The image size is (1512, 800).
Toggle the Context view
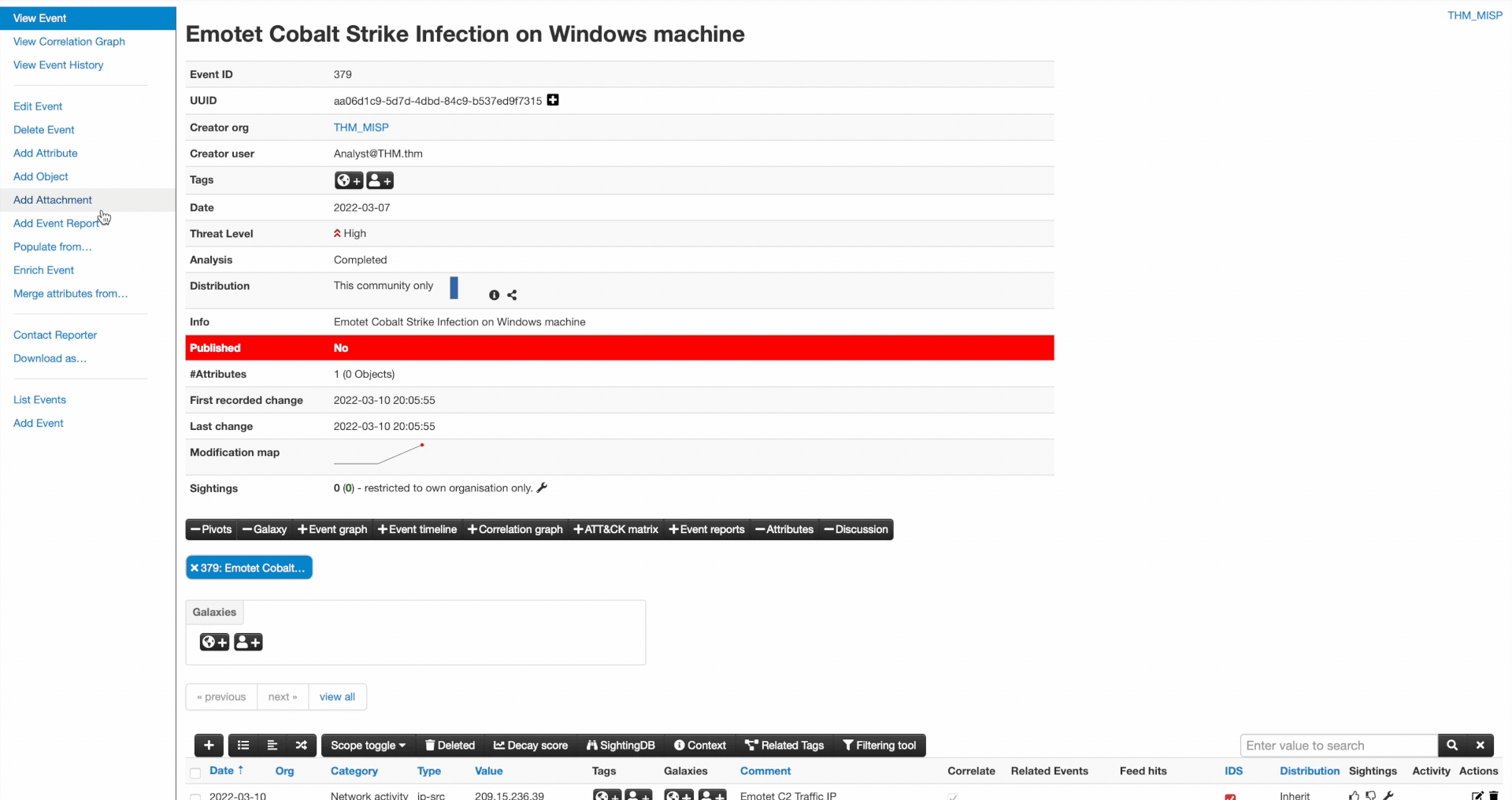pyautogui.click(x=700, y=745)
